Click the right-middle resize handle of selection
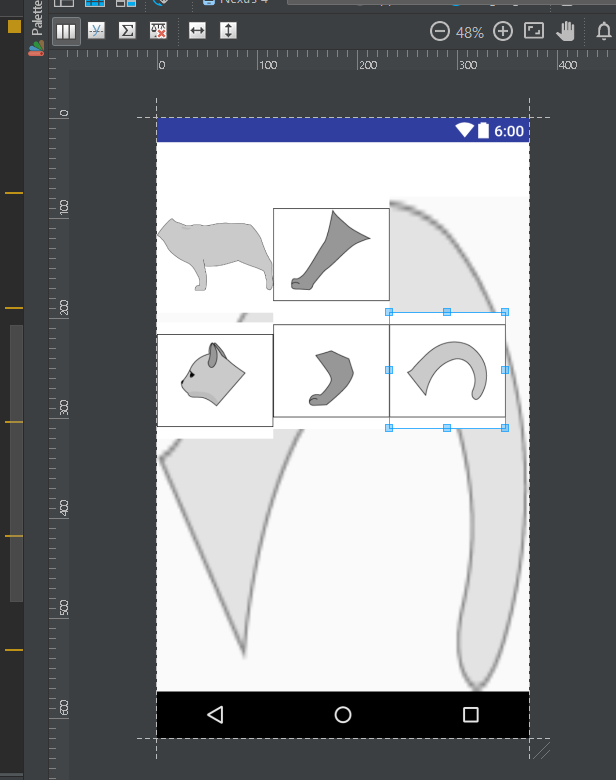This screenshot has width=616, height=780. 505,370
